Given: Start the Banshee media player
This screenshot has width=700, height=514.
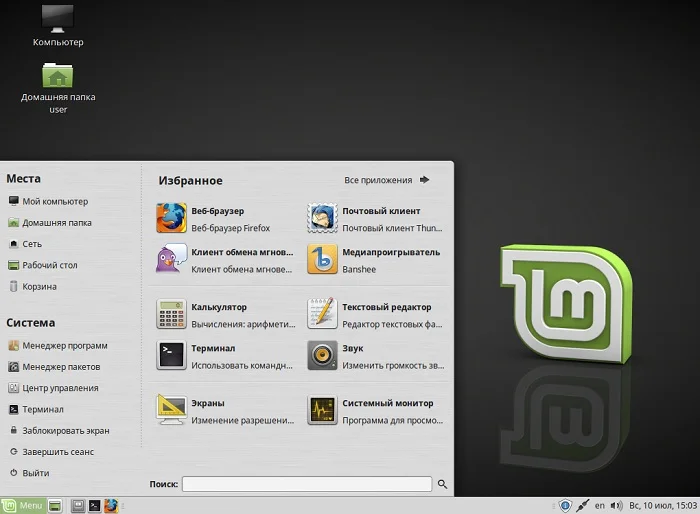Looking at the screenshot, I should 322,259.
